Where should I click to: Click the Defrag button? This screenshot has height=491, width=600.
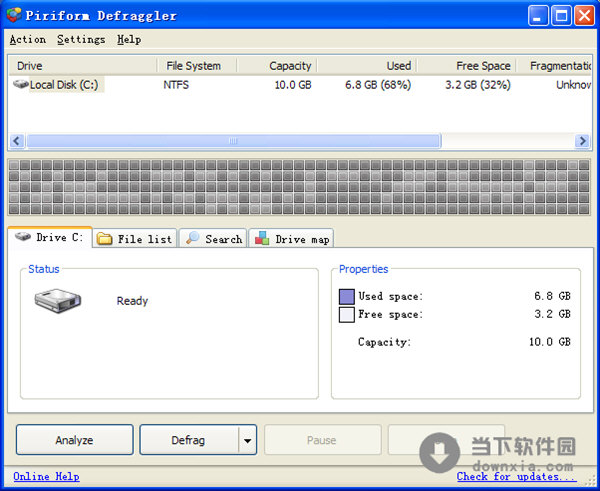coord(189,440)
